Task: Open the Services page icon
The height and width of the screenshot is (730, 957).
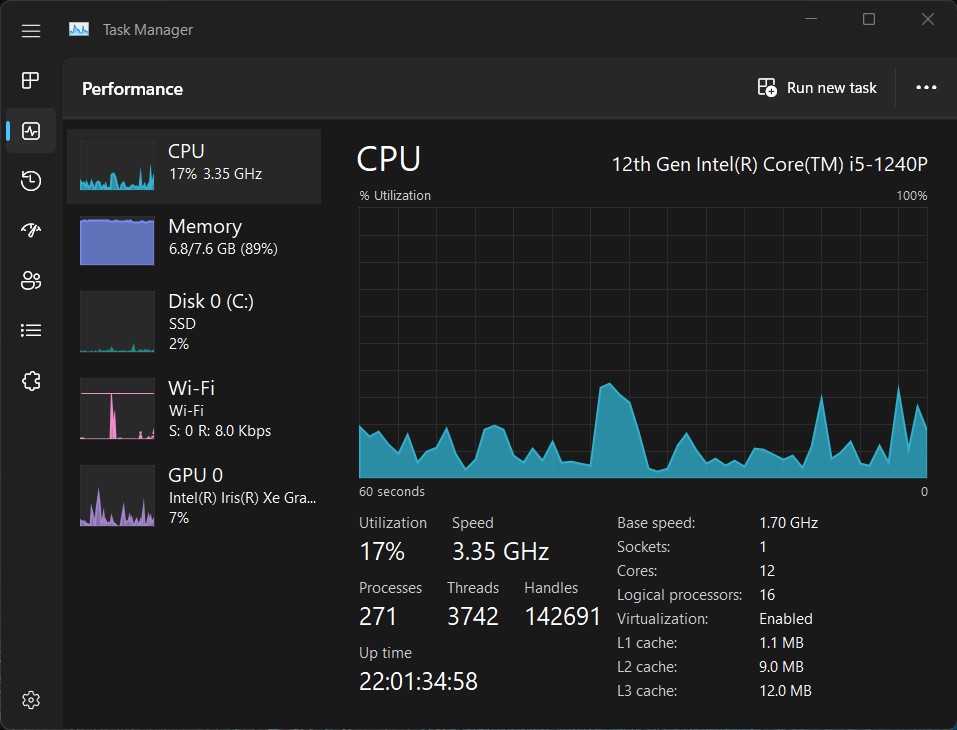Action: pos(30,380)
